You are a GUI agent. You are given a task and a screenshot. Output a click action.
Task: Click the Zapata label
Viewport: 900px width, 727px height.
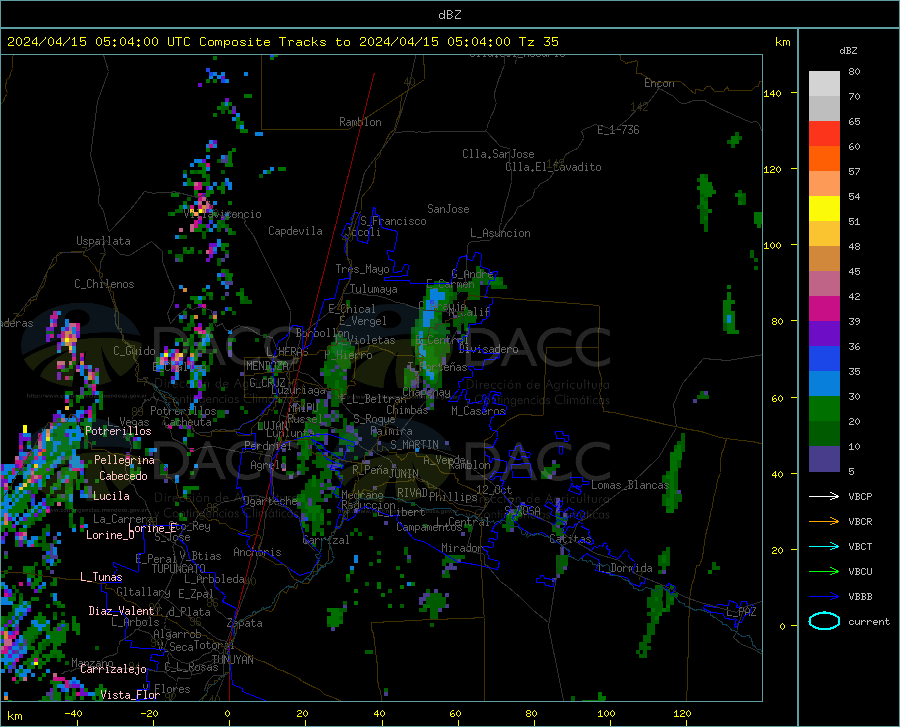click(x=245, y=623)
